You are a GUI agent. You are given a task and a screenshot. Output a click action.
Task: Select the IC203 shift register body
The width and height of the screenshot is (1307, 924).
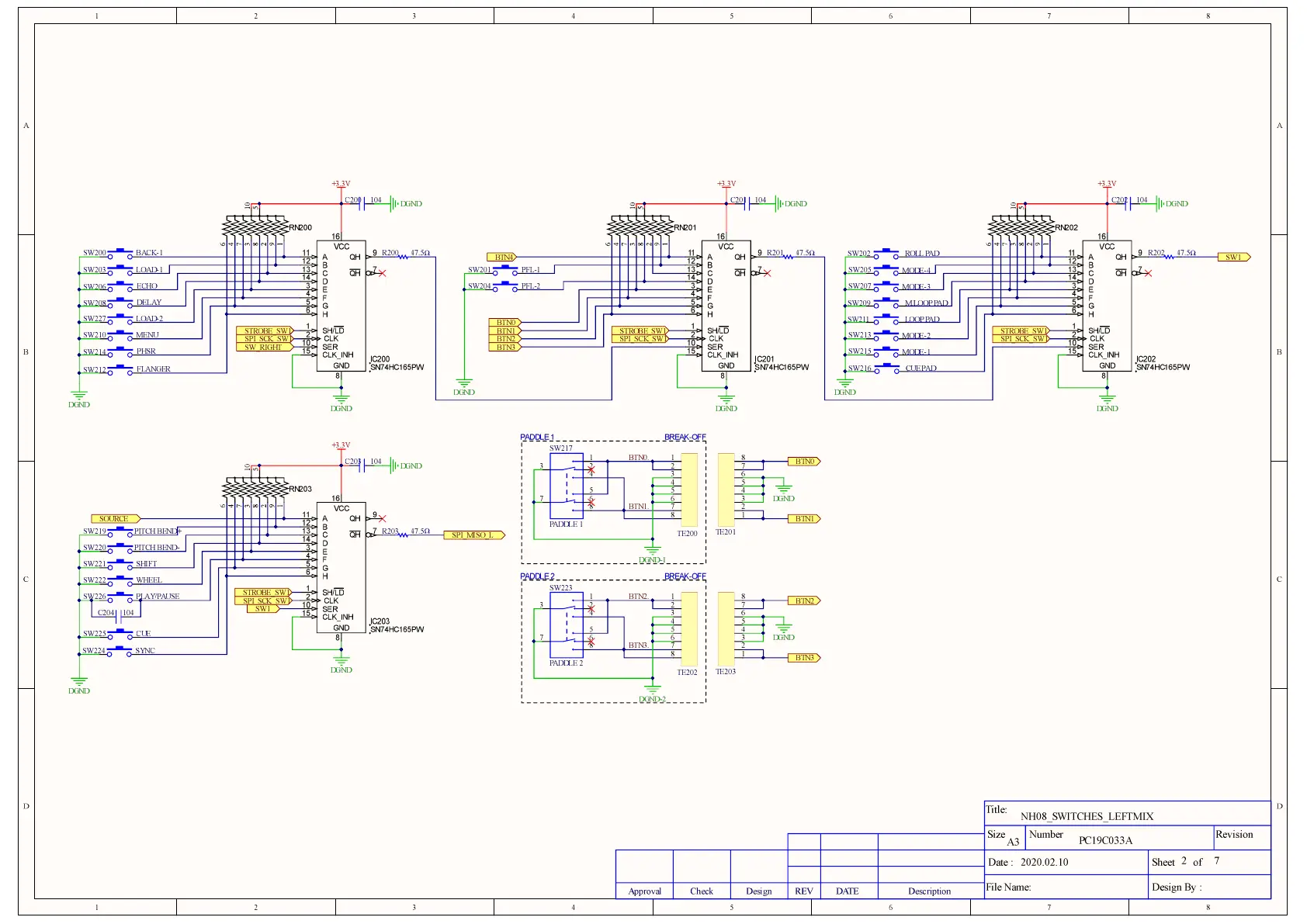[341, 568]
